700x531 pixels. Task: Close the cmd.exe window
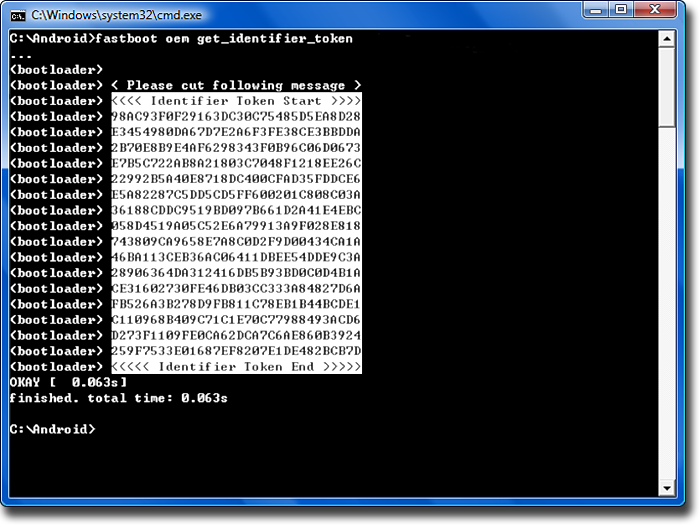click(x=657, y=13)
